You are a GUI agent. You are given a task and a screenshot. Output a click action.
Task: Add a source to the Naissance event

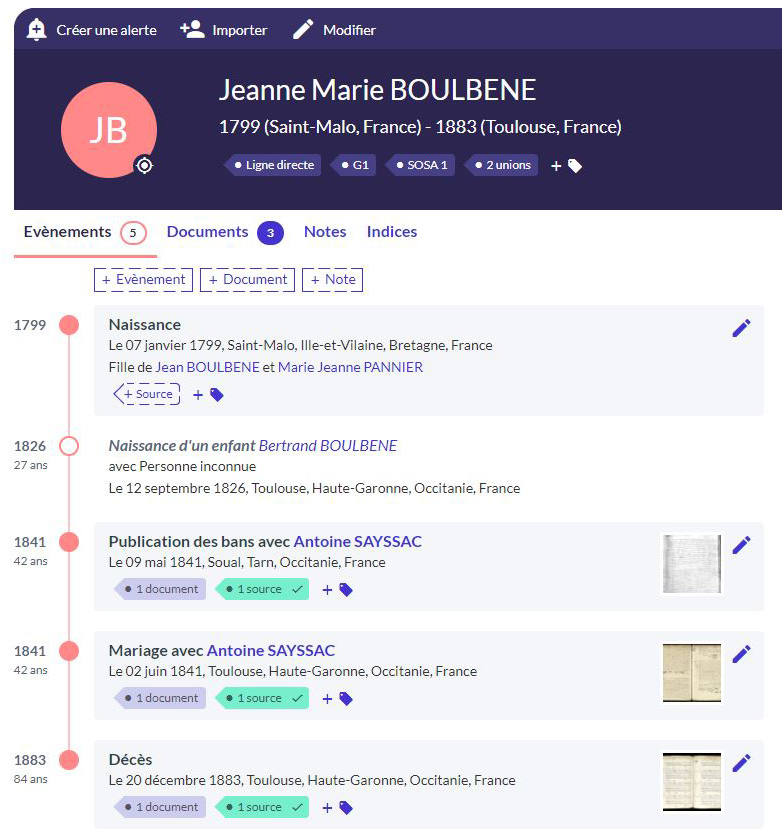[147, 395]
